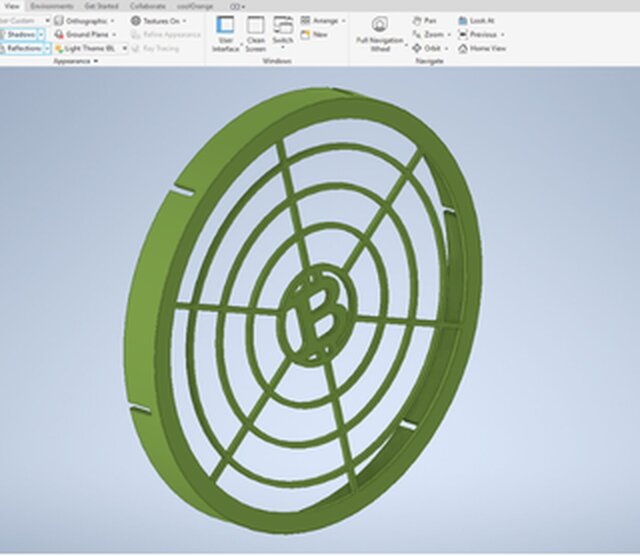Screen dimensions: 640x556
Task: Click the Look At icon
Action: coord(462,20)
